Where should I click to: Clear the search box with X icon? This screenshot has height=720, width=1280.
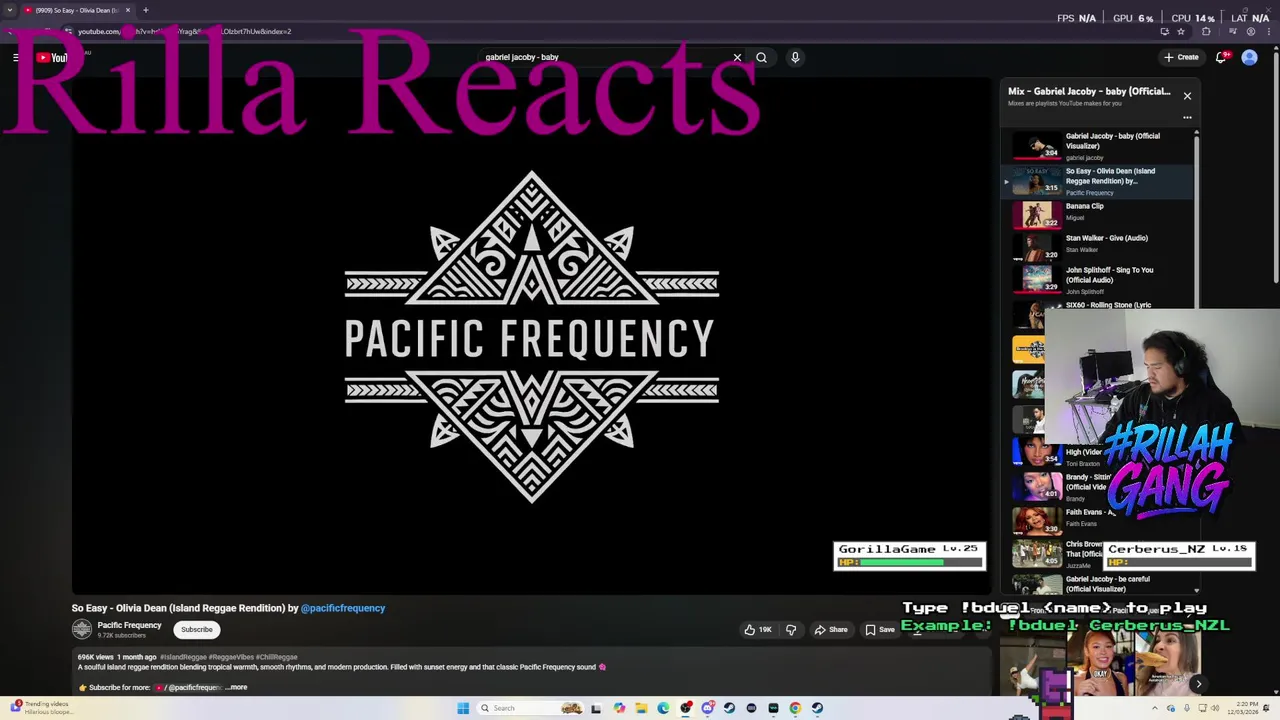(738, 57)
